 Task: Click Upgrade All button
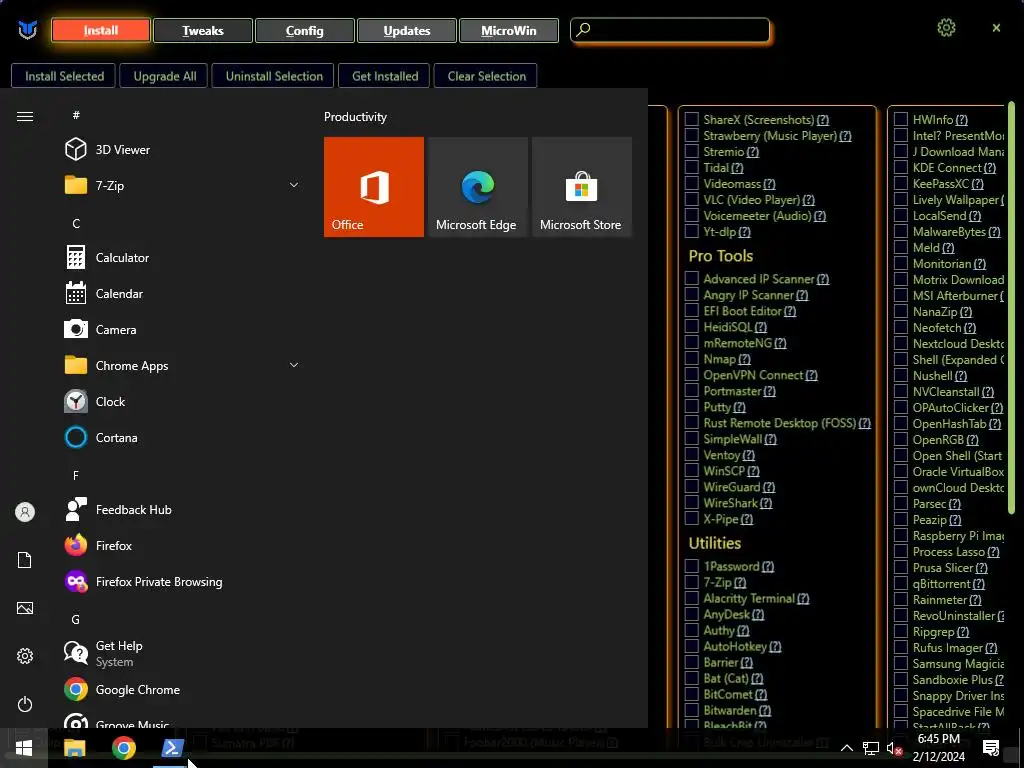[165, 76]
